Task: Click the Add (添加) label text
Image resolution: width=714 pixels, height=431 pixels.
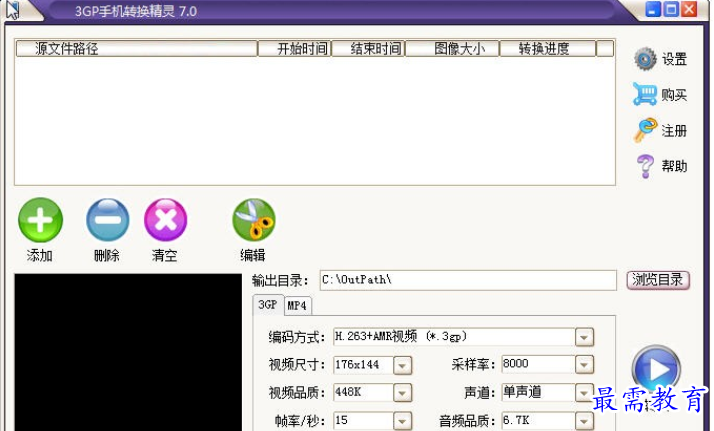Action: (40, 255)
